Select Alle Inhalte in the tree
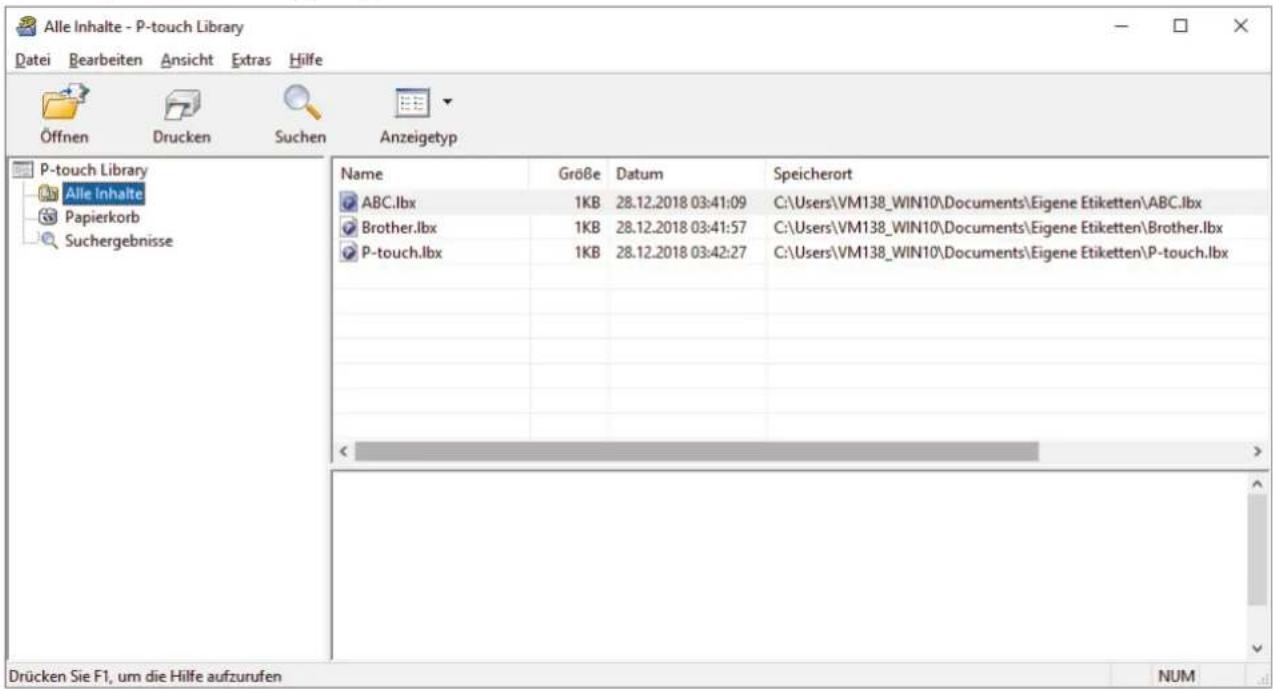1273x689 pixels. 103,192
